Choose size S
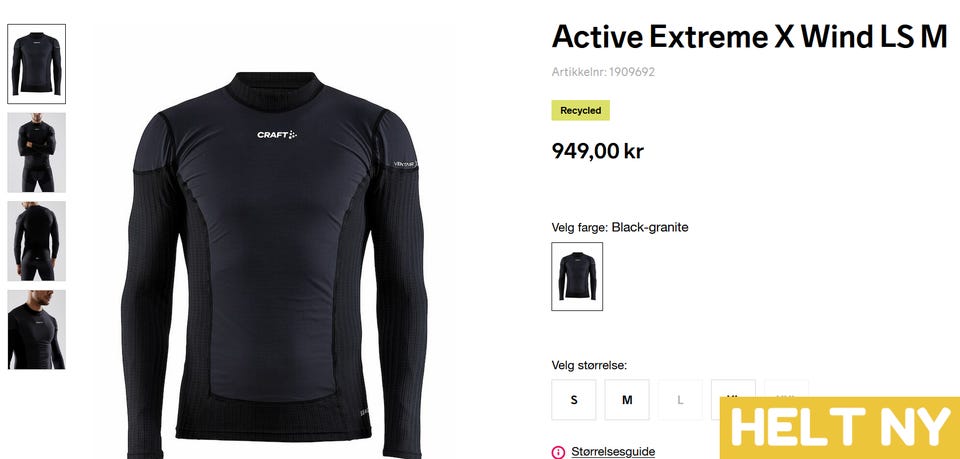Screen dimensions: 960x459 574,400
